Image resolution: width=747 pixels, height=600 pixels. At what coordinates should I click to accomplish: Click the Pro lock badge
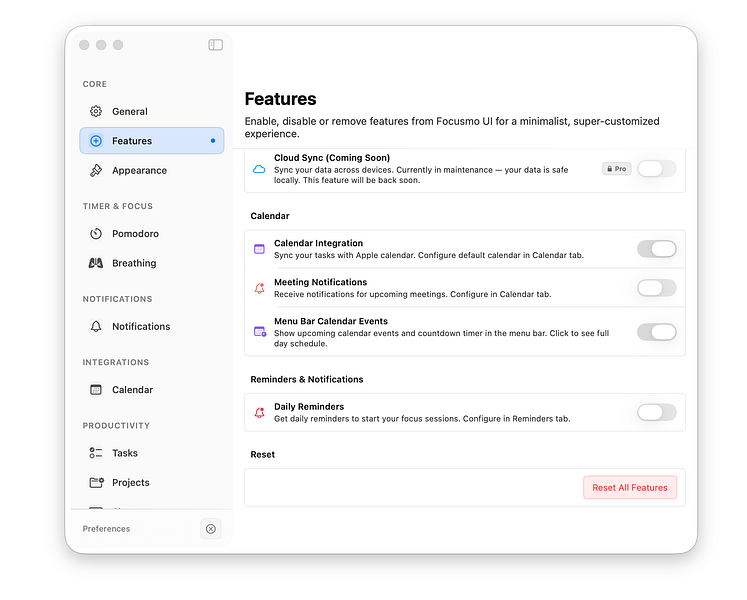[616, 169]
